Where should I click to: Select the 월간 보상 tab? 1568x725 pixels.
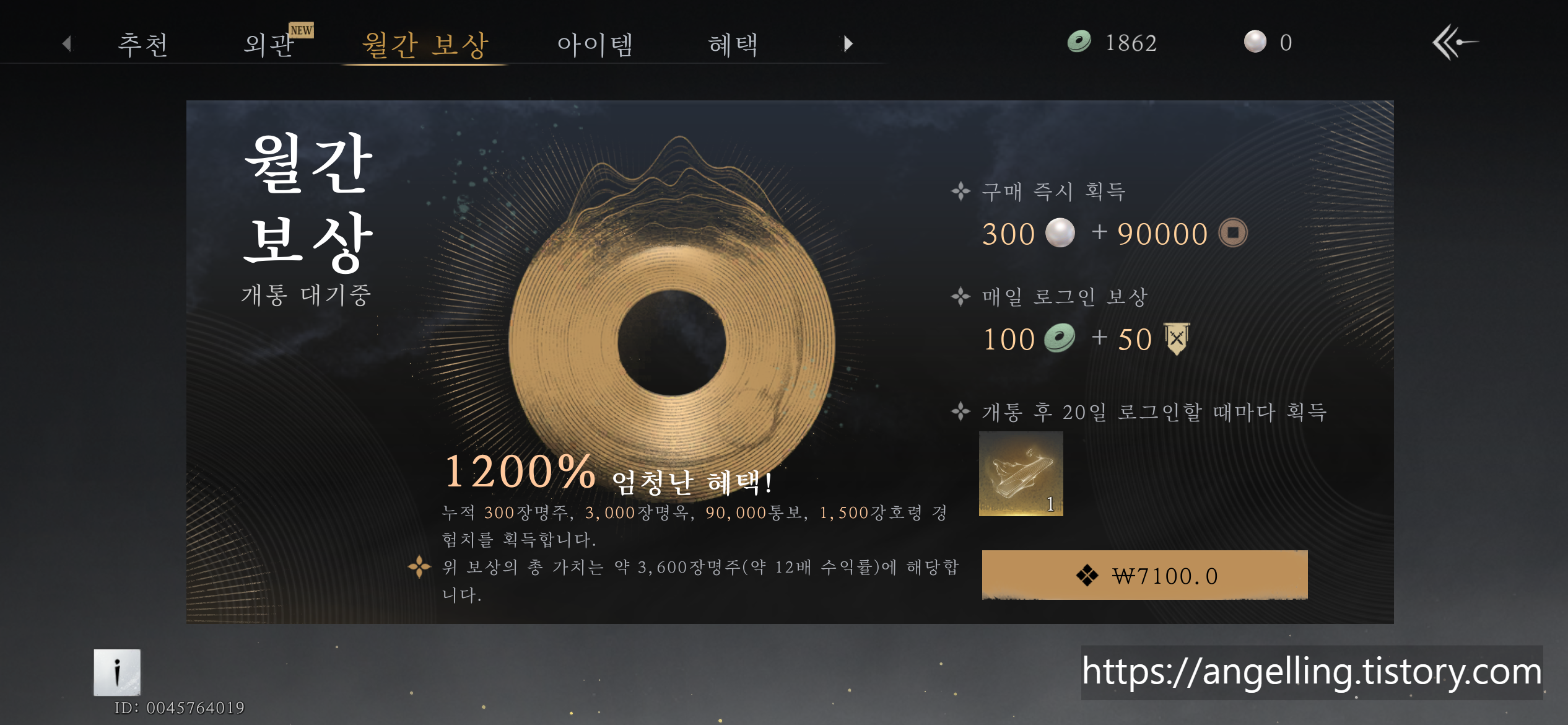[425, 45]
